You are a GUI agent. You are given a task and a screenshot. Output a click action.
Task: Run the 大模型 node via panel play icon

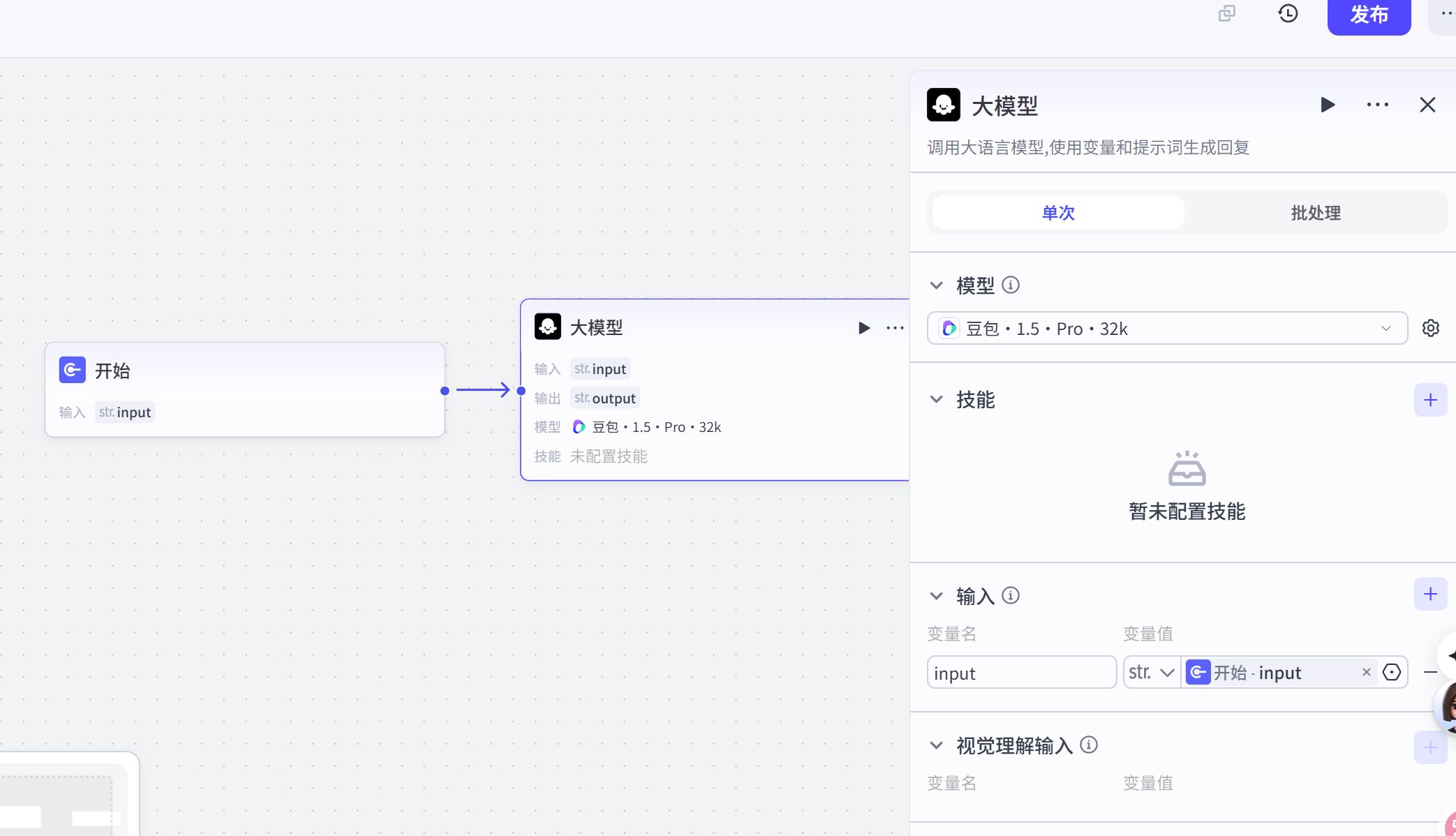pos(1328,105)
